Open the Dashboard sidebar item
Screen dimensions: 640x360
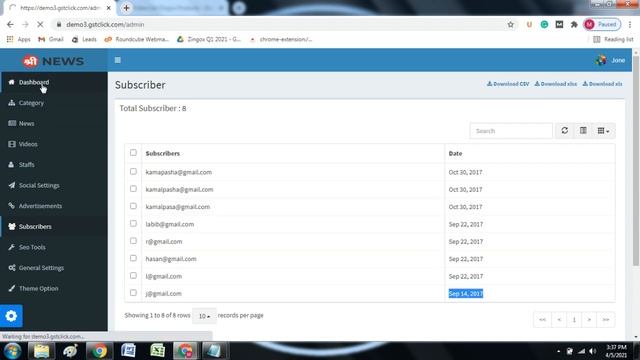(x=54, y=82)
